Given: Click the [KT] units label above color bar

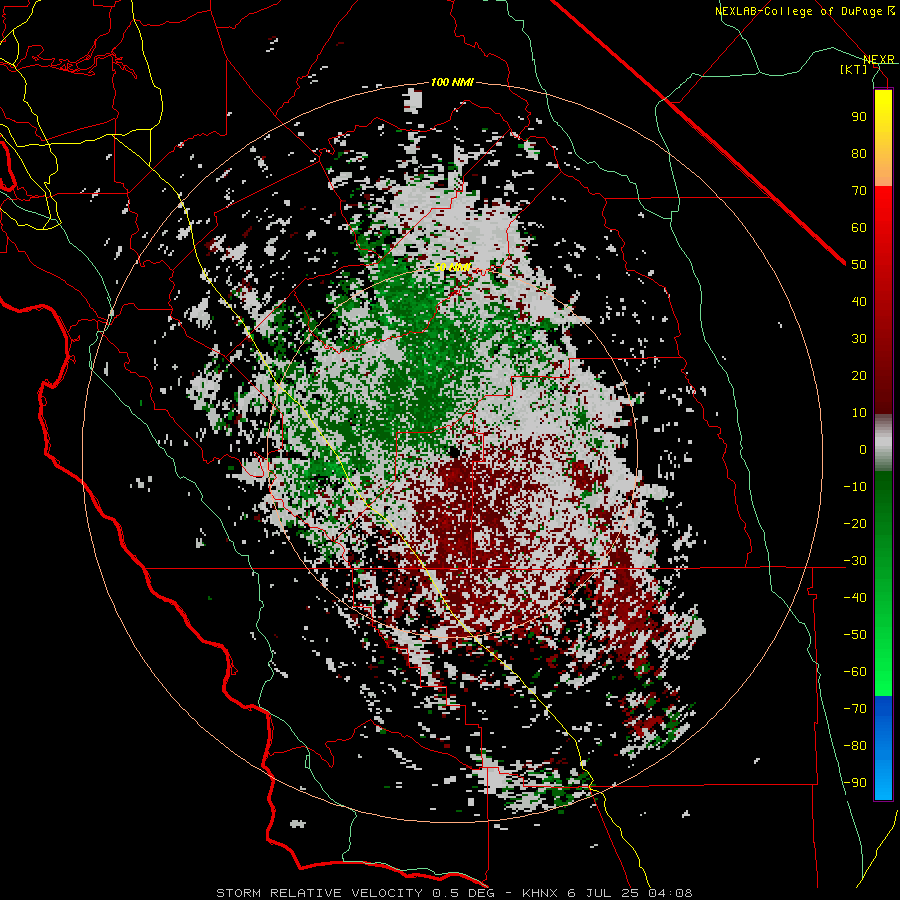Looking at the screenshot, I should (854, 69).
